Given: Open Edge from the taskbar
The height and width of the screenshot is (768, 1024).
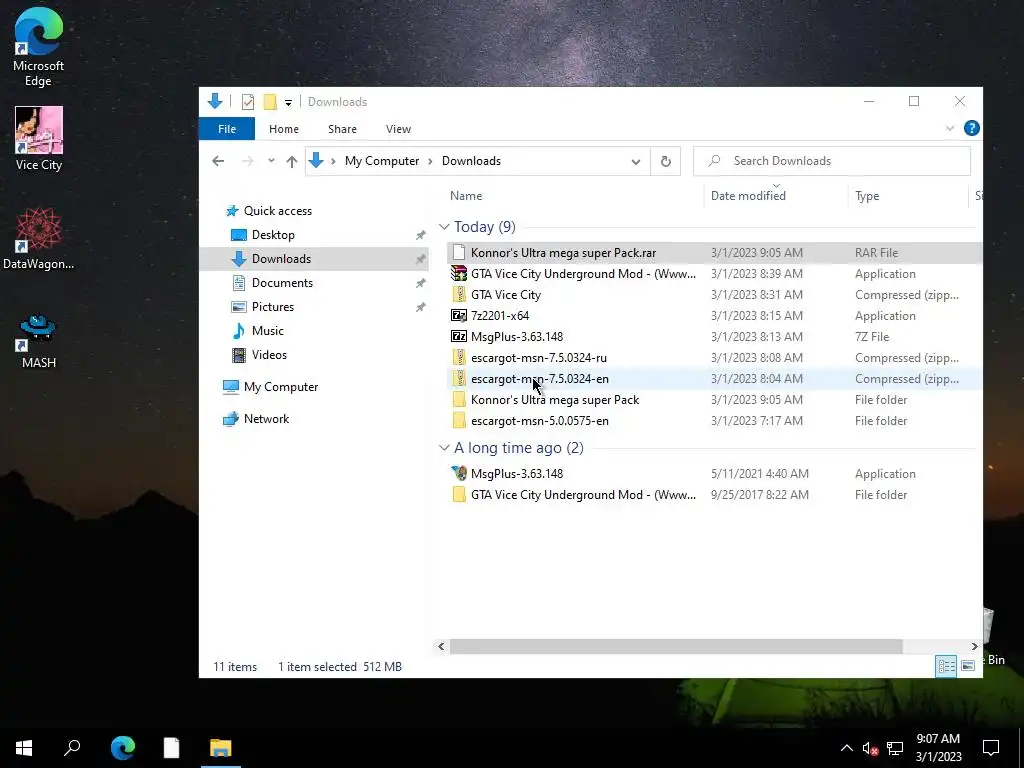Looking at the screenshot, I should tap(123, 748).
